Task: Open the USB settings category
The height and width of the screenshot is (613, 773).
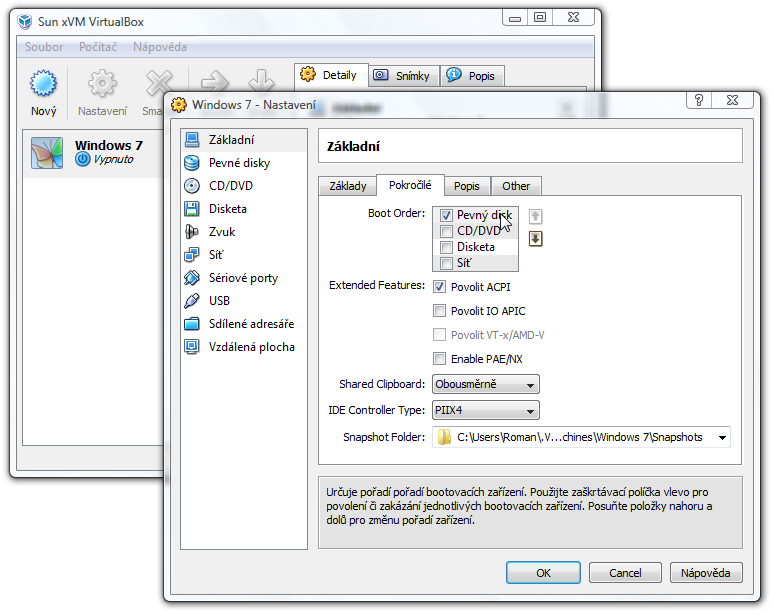Action: (x=244, y=301)
